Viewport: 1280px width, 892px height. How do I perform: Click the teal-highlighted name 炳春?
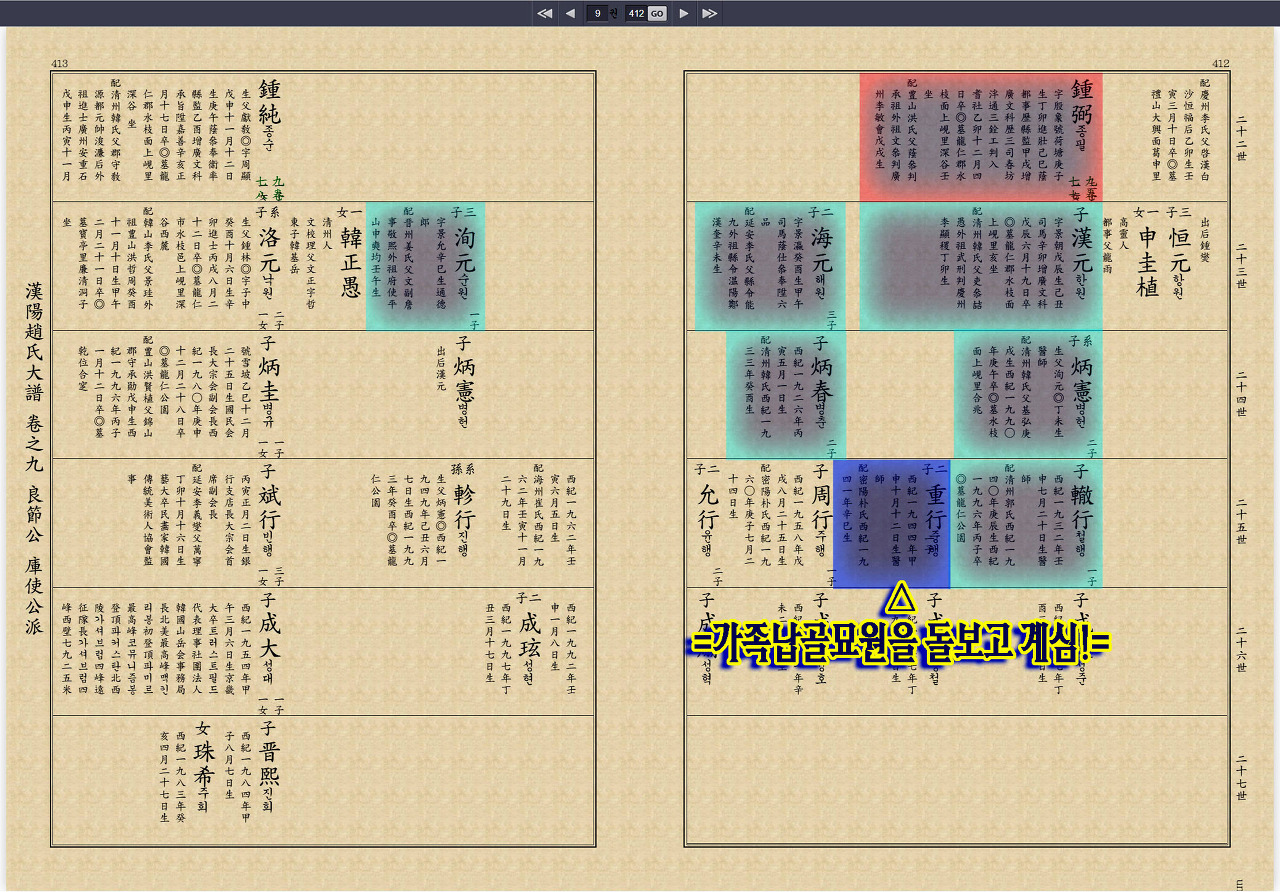click(822, 380)
